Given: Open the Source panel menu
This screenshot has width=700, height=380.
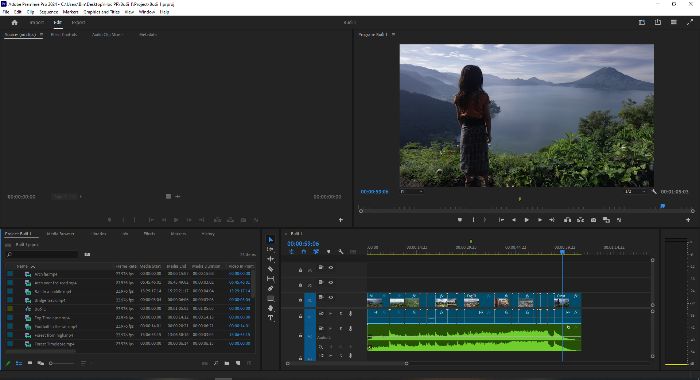Looking at the screenshot, I should point(42,34).
